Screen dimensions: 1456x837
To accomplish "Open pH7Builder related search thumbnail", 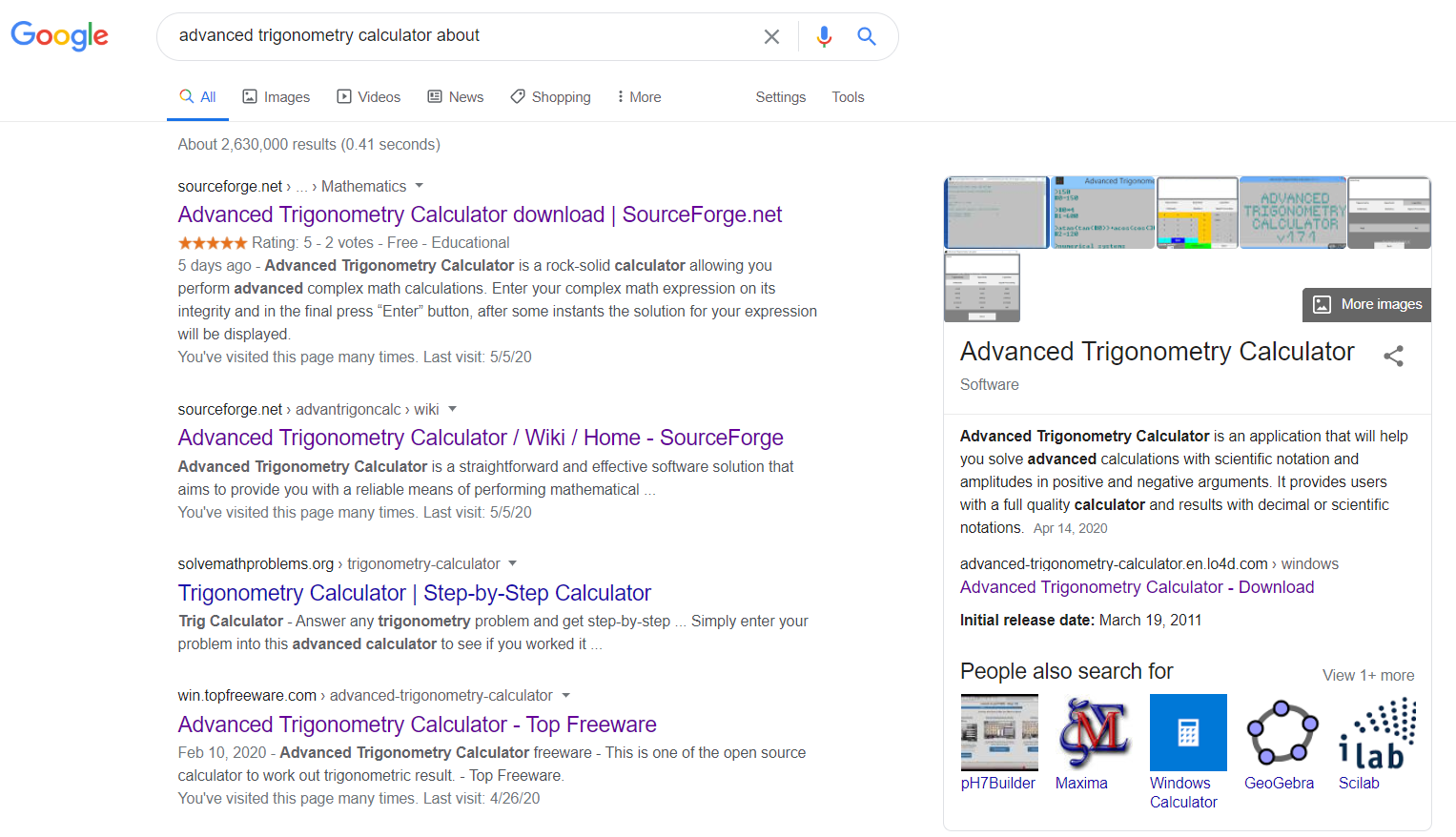I will [999, 732].
